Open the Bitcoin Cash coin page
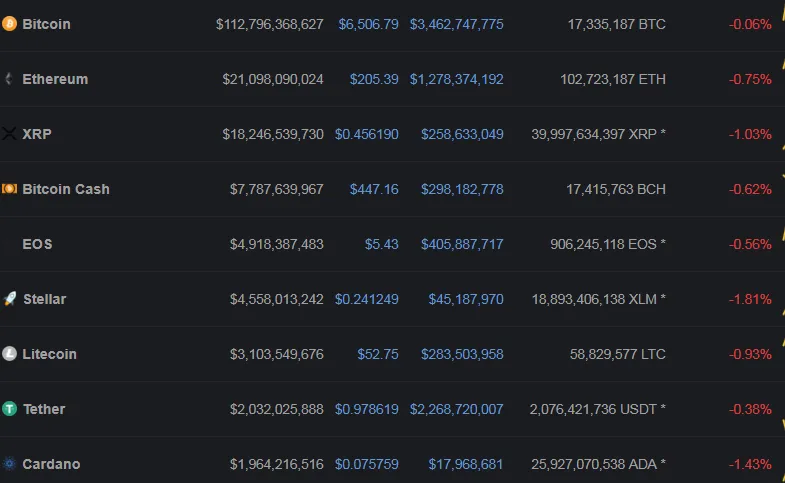785x483 pixels. tap(66, 189)
